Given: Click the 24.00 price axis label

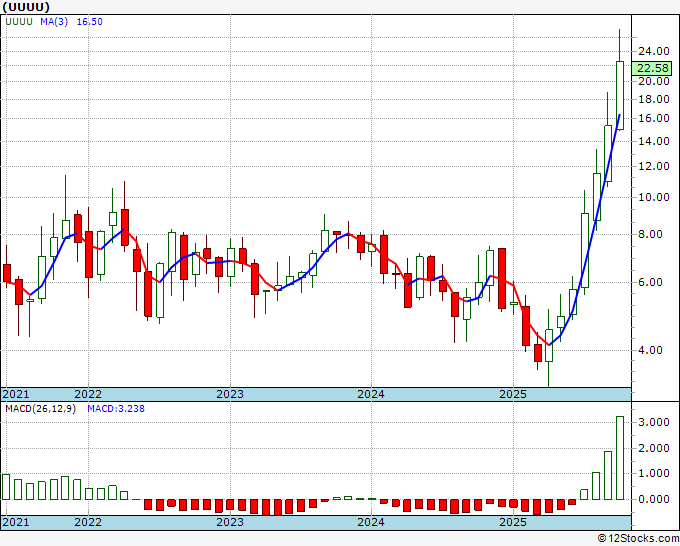Looking at the screenshot, I should [654, 51].
